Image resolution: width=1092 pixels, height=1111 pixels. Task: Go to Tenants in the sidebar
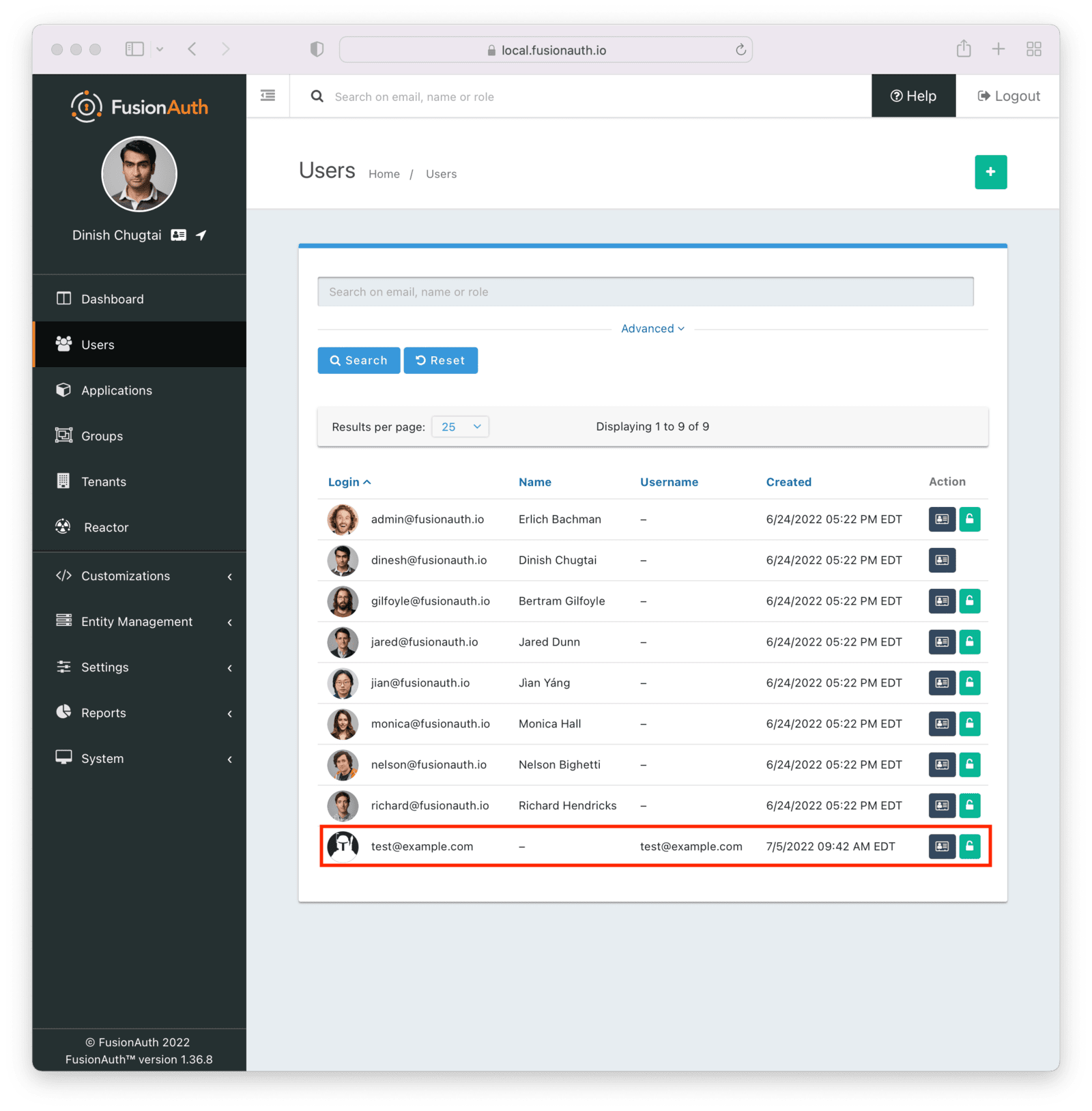pyautogui.click(x=104, y=482)
